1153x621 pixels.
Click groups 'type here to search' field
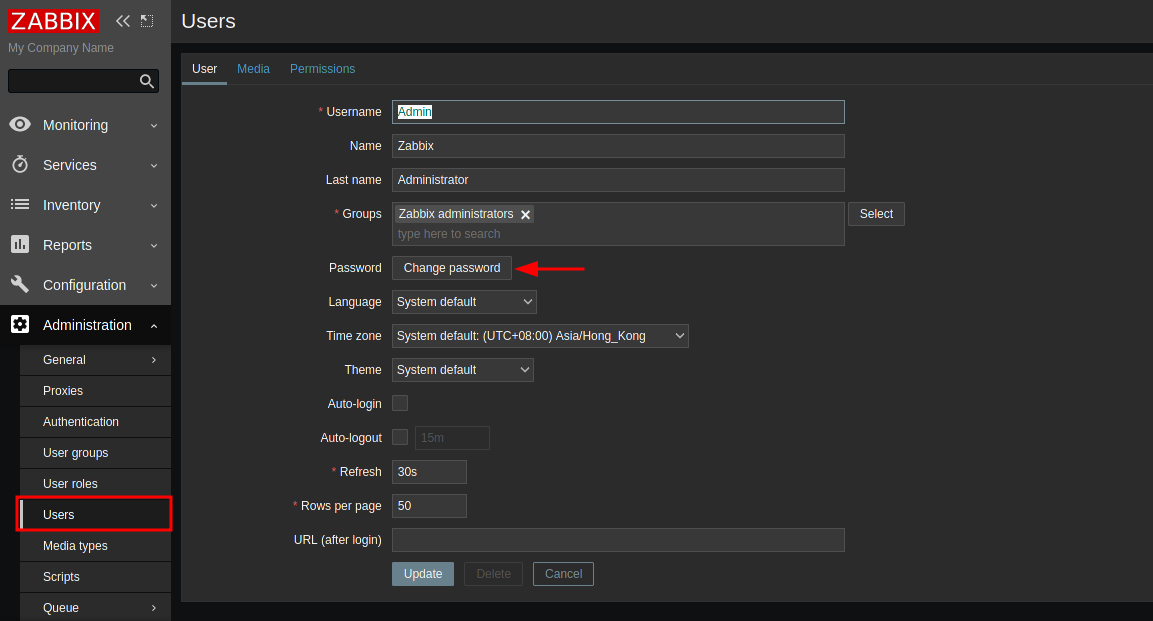(618, 234)
